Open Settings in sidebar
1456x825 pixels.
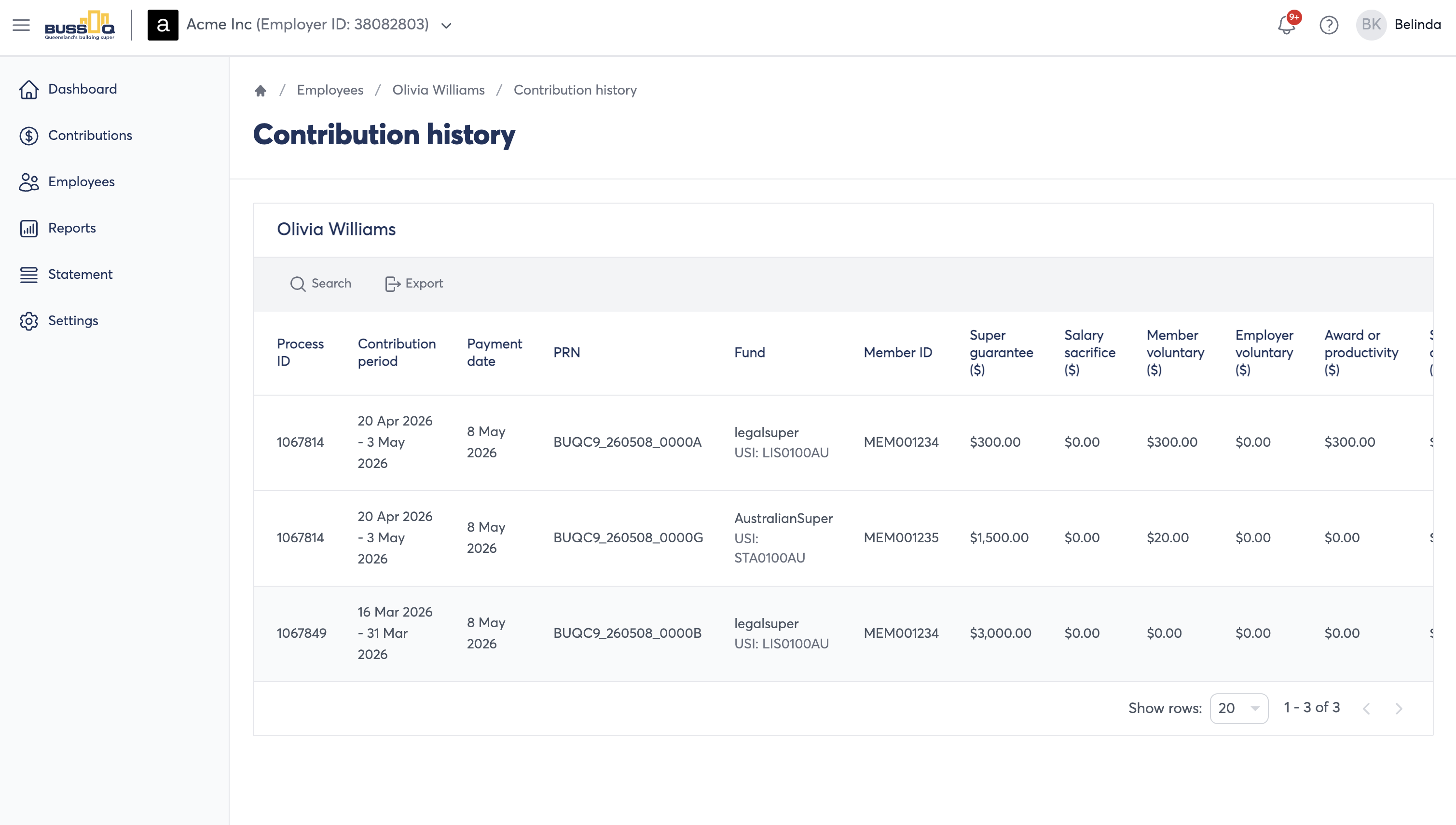coord(73,321)
